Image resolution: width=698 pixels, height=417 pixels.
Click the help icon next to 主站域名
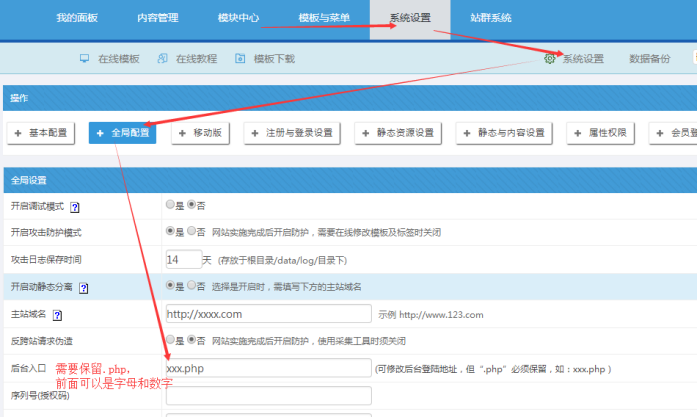(57, 315)
